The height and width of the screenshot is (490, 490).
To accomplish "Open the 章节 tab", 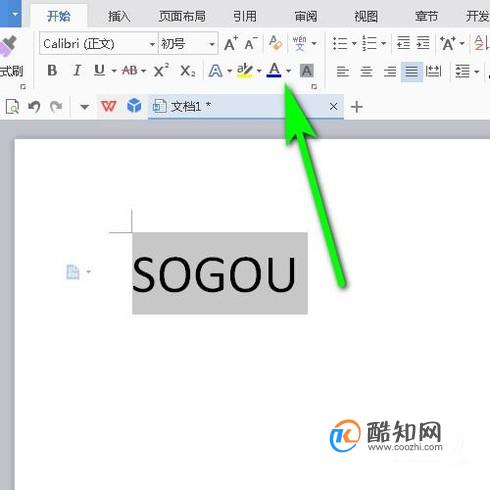I will point(426,16).
